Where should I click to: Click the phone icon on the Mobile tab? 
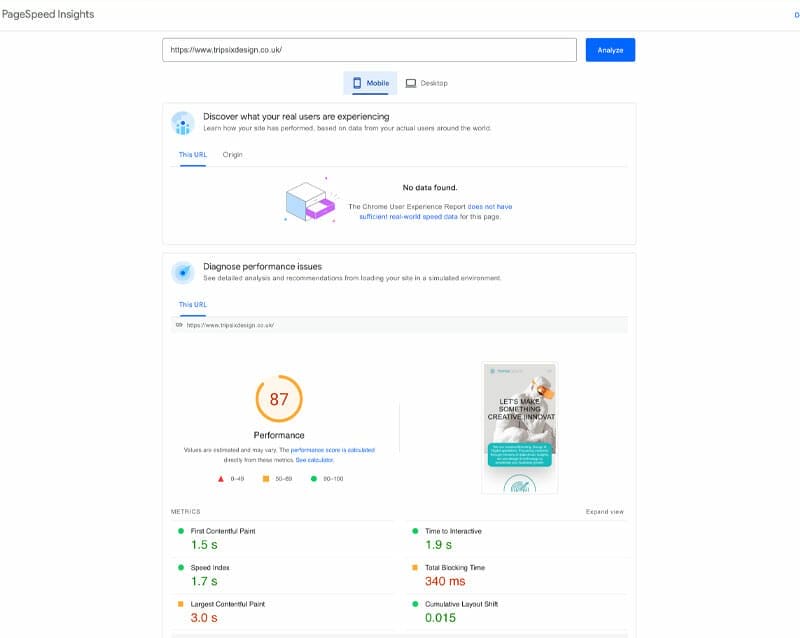point(355,83)
